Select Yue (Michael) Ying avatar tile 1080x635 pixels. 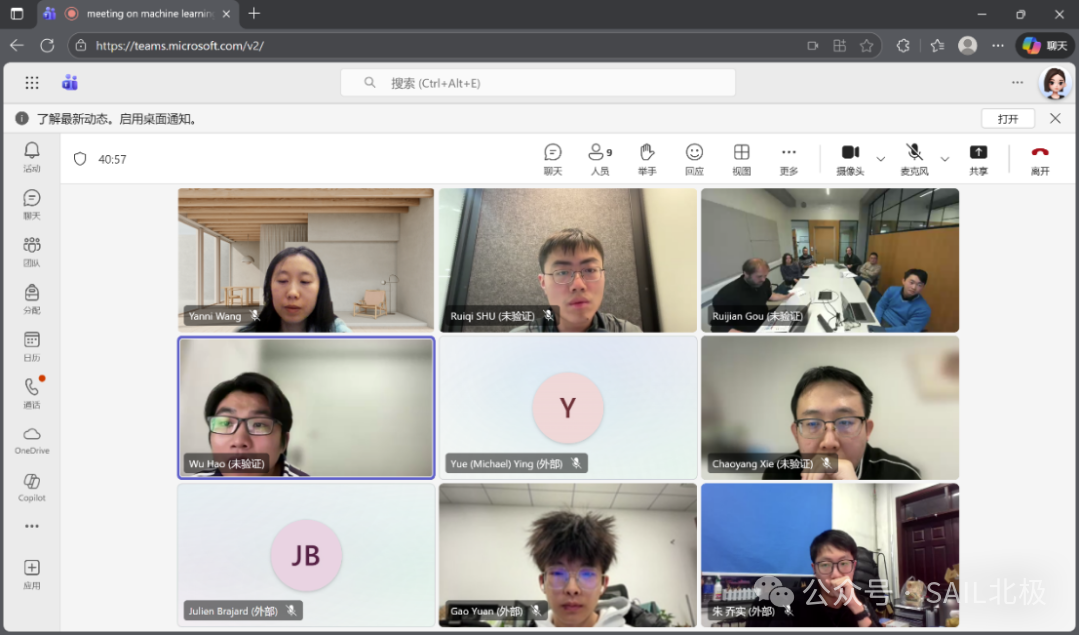click(x=568, y=408)
